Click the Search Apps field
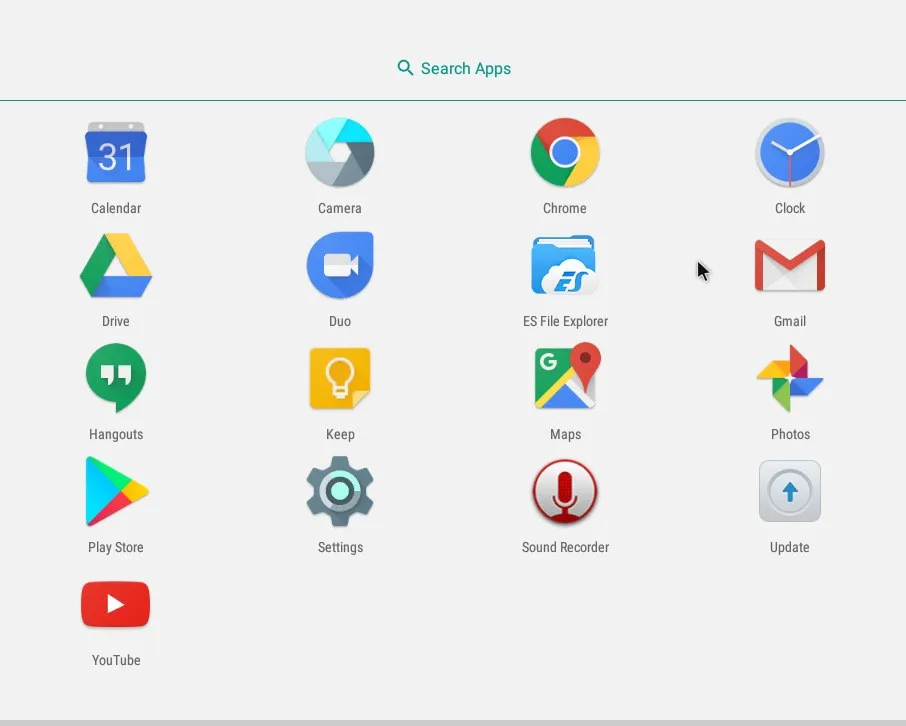The height and width of the screenshot is (726, 906). coord(453,68)
